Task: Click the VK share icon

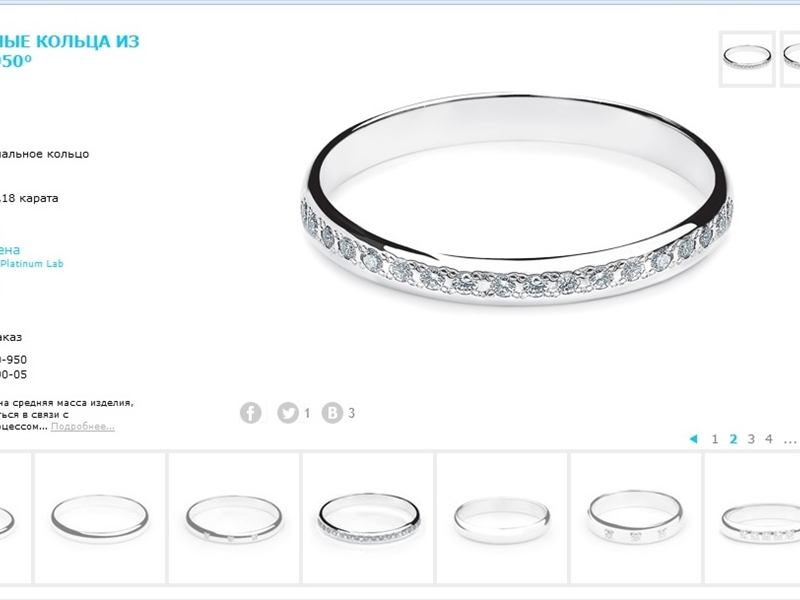Action: point(332,413)
